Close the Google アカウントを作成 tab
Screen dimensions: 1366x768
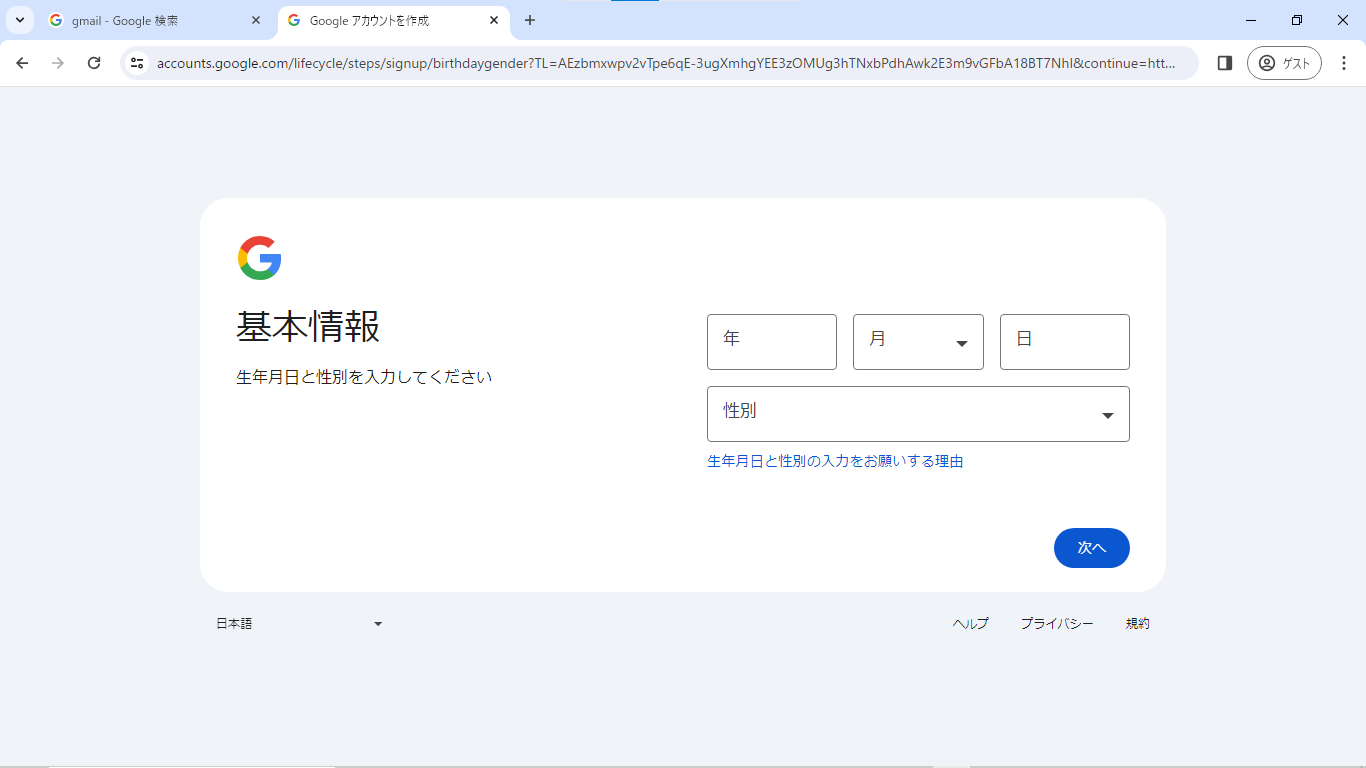494,20
